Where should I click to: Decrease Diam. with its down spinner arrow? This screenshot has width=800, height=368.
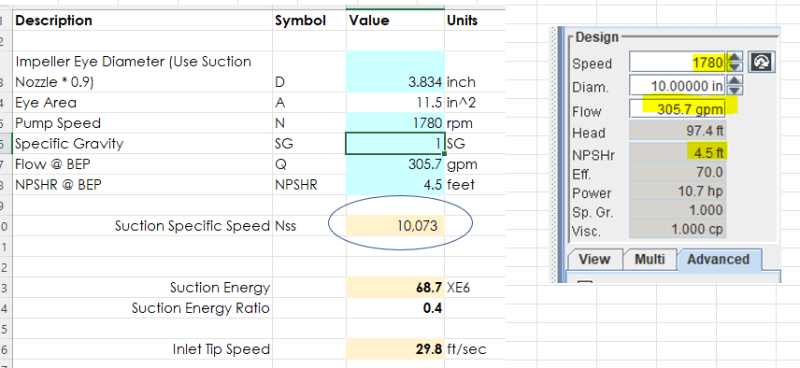pos(735,90)
